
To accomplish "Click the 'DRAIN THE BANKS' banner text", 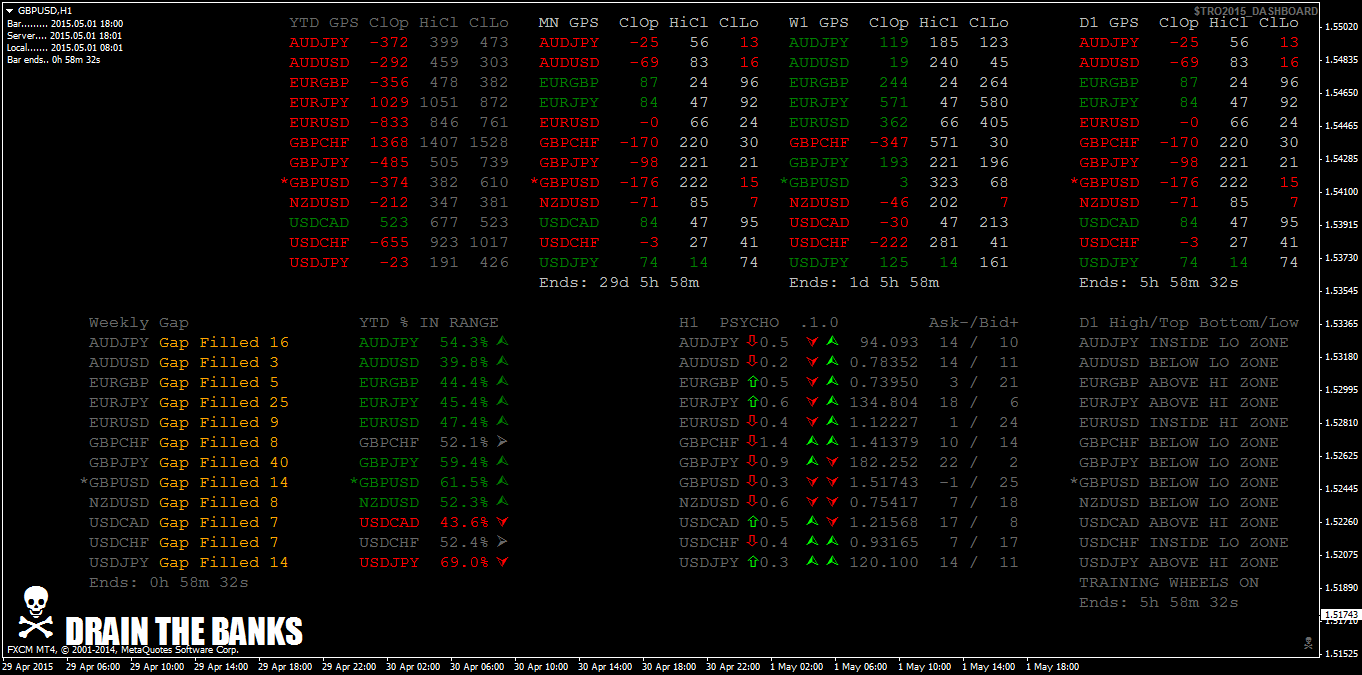I will tap(184, 631).
